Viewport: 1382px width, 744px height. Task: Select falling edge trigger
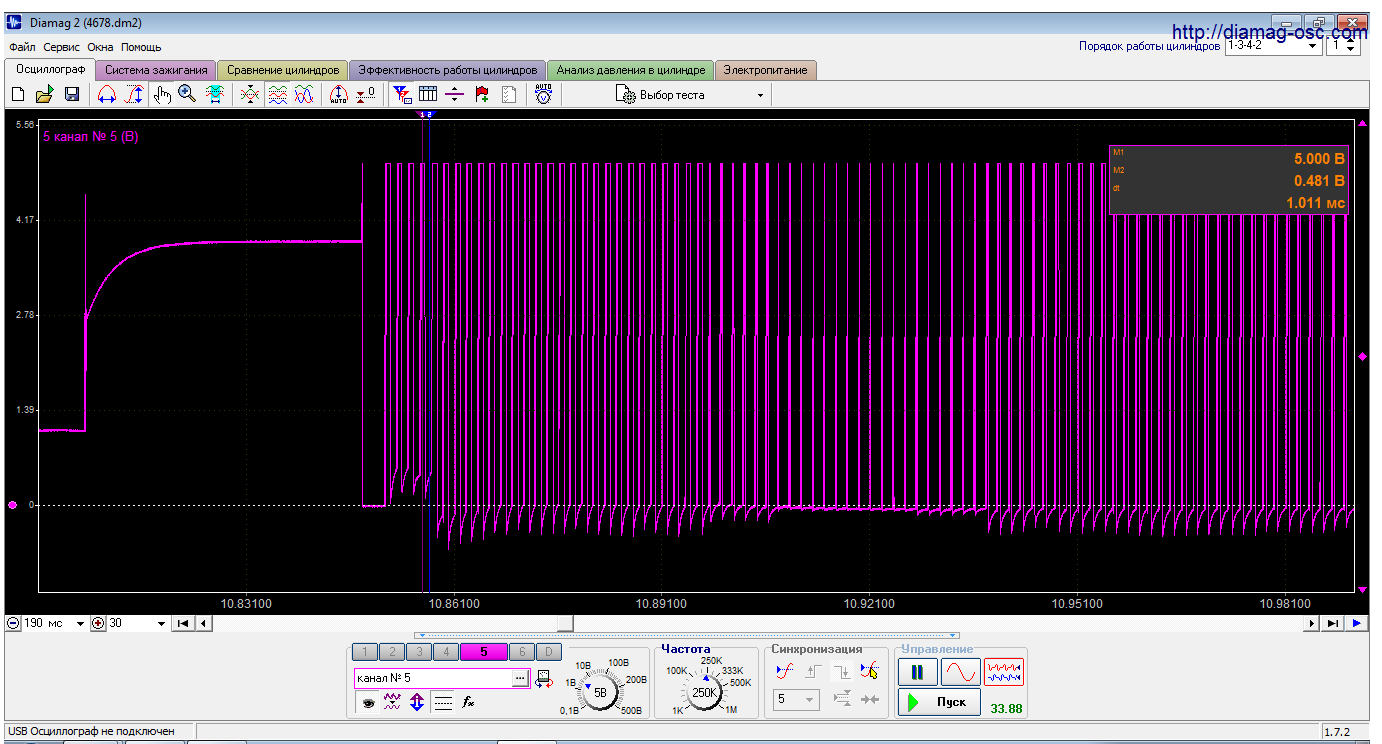point(842,672)
